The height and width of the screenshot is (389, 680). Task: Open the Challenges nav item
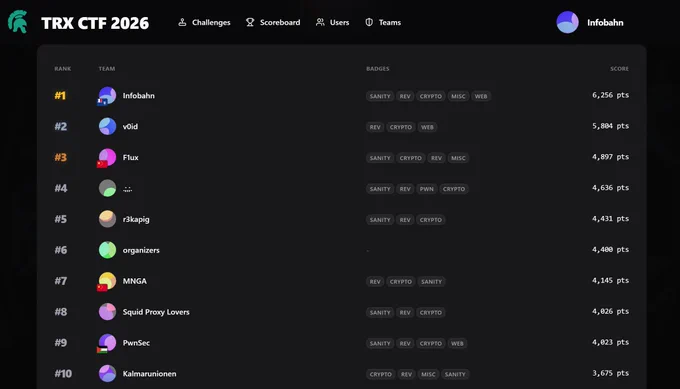click(204, 22)
